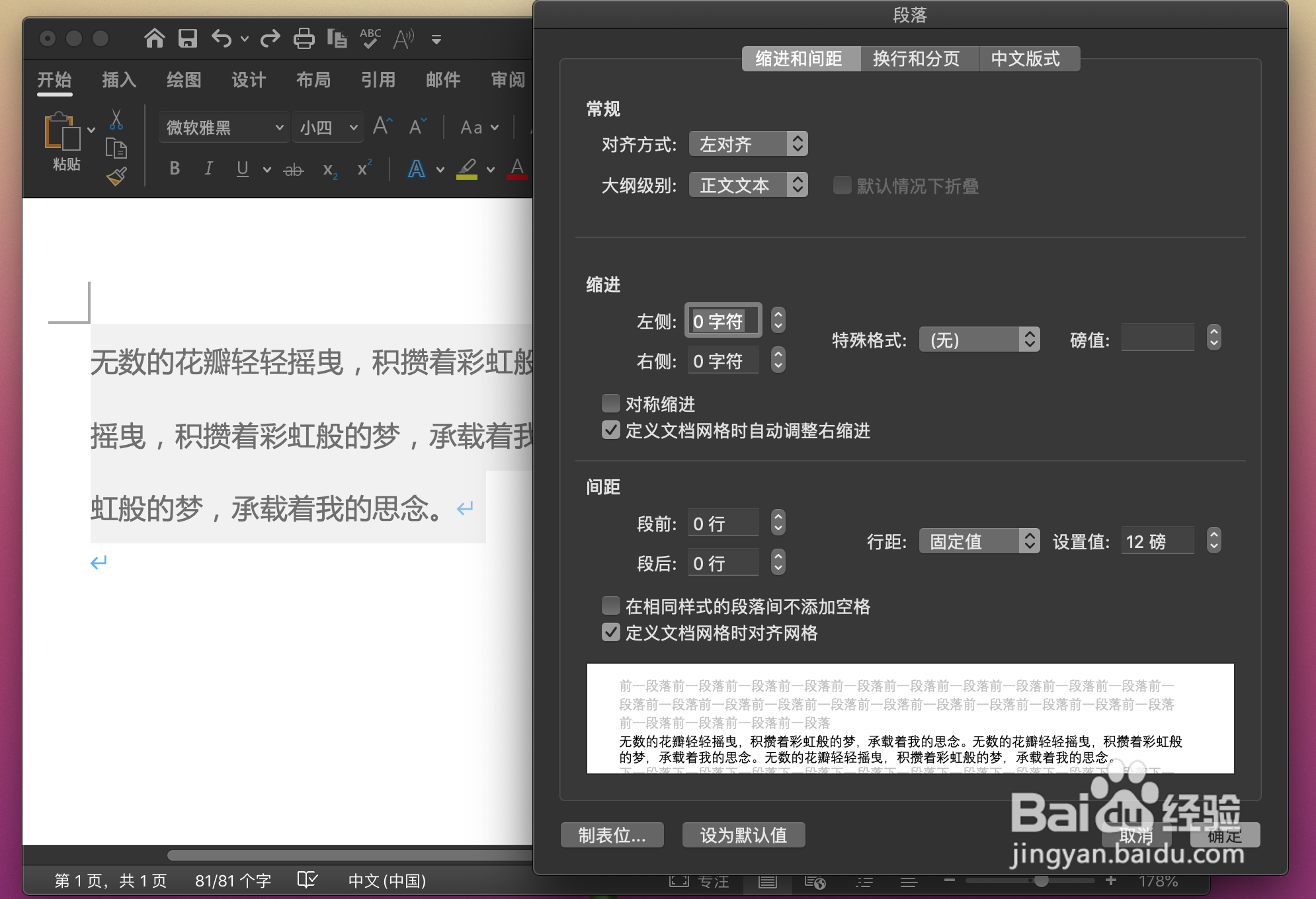Screen dimensions: 1316x899
Task: Click the Undo icon in the toolbar
Action: tap(223, 38)
